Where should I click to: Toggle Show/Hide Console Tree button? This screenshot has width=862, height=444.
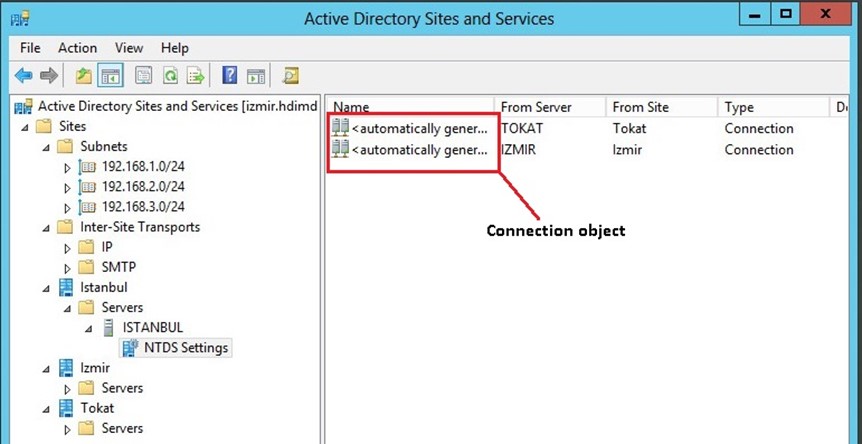click(110, 75)
